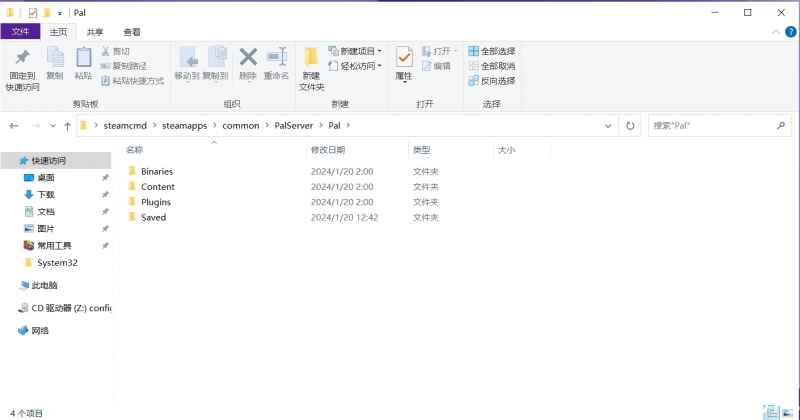800x420 pixels.
Task: Select the View (查看) ribbon tab
Action: pos(132,32)
